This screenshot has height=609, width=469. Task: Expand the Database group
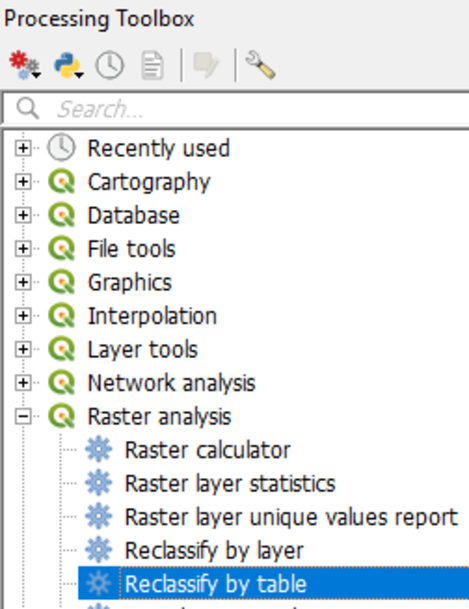(x=23, y=215)
